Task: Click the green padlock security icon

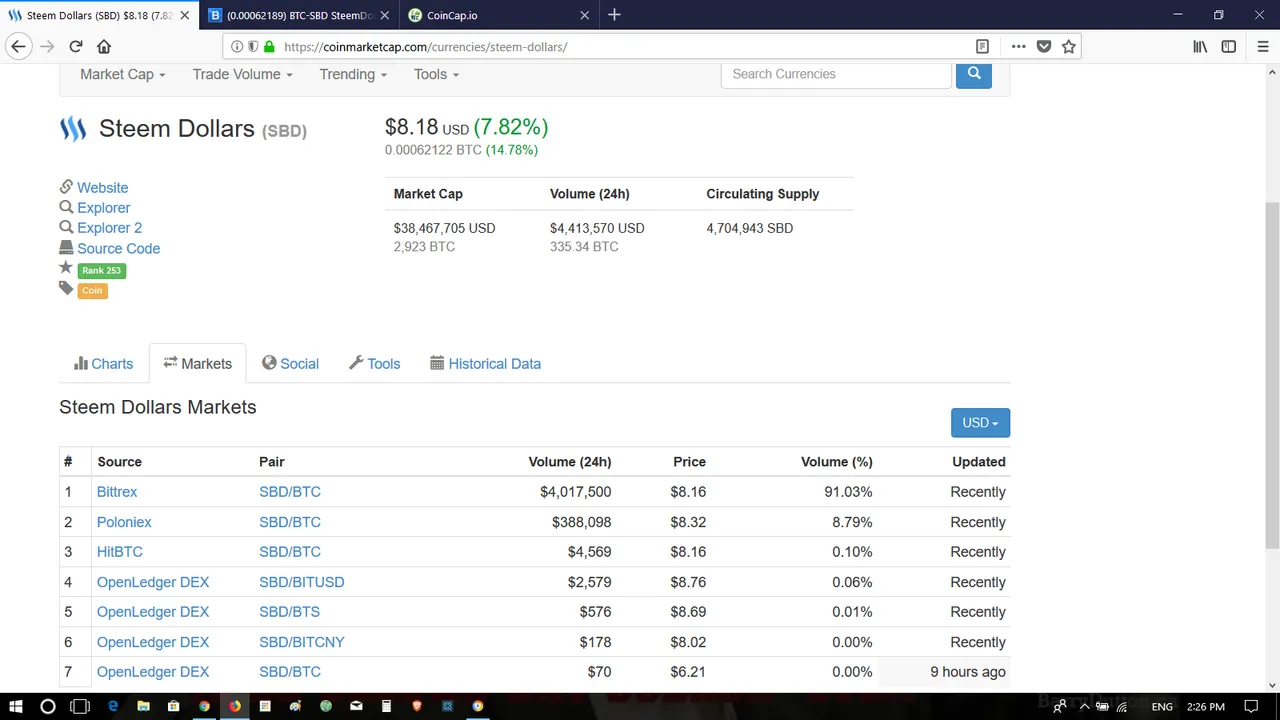Action: [269, 46]
